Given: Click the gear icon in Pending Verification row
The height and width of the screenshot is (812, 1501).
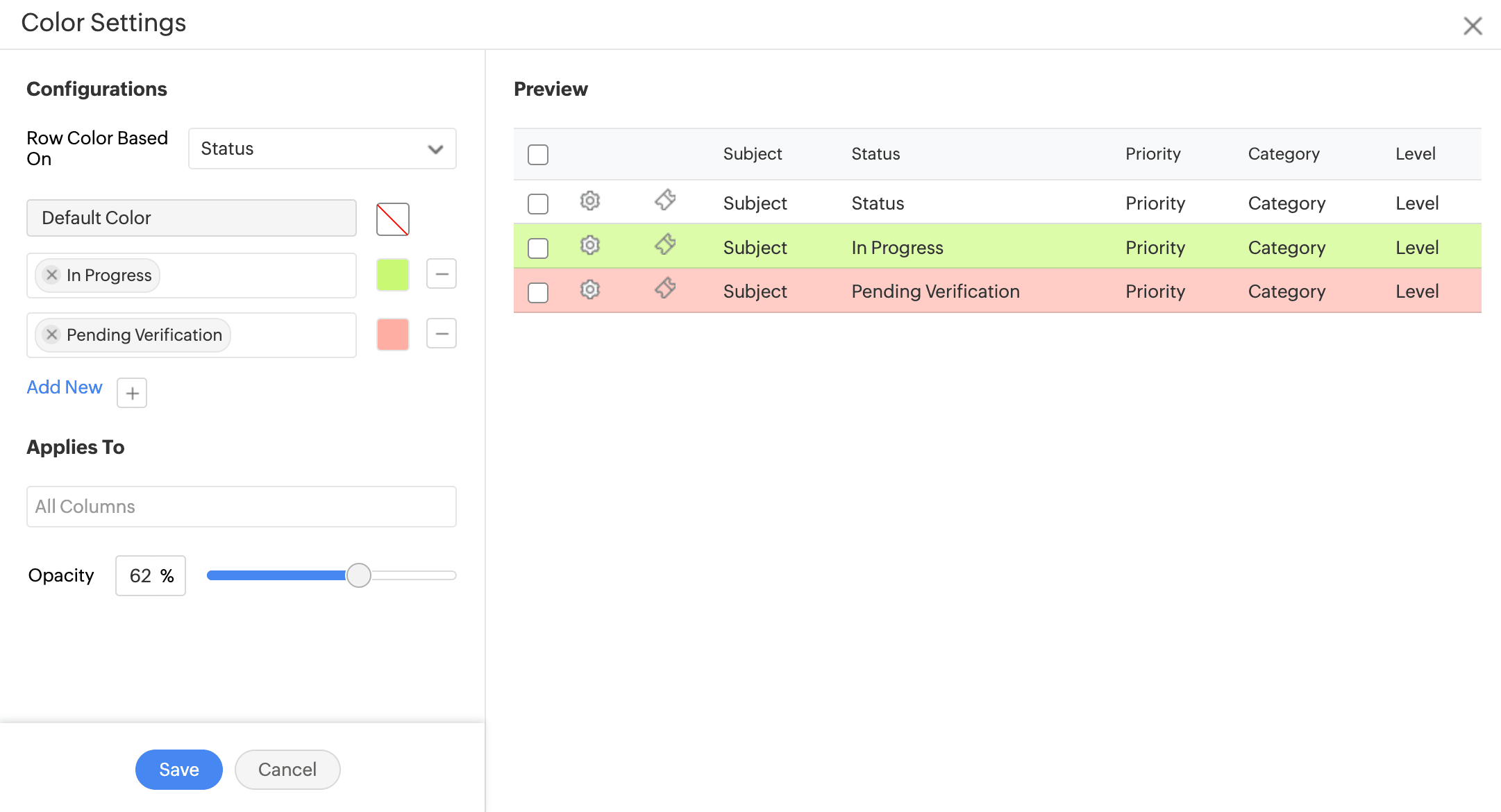Looking at the screenshot, I should point(589,289).
